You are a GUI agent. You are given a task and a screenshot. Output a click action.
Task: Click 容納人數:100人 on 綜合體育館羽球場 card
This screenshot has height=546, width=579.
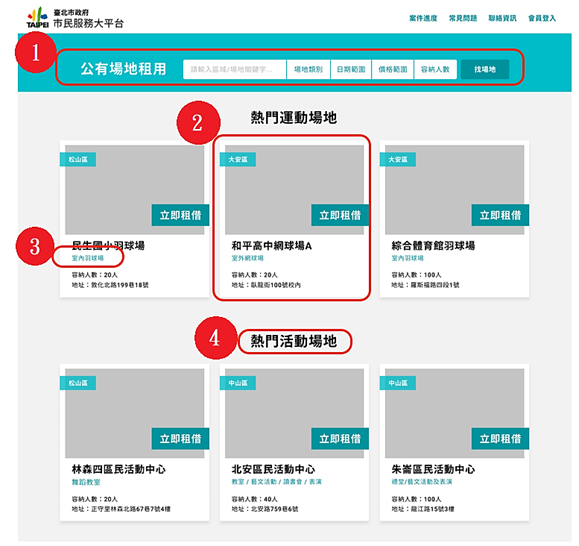coord(416,275)
